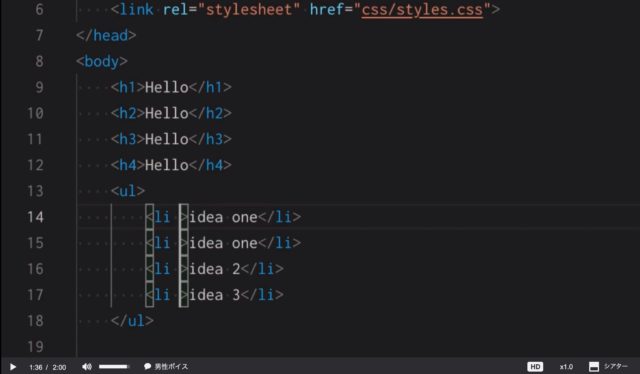The height and width of the screenshot is (374, 640).
Task: Click the 1:36 / 2:00 time display
Action: click(x=47, y=367)
